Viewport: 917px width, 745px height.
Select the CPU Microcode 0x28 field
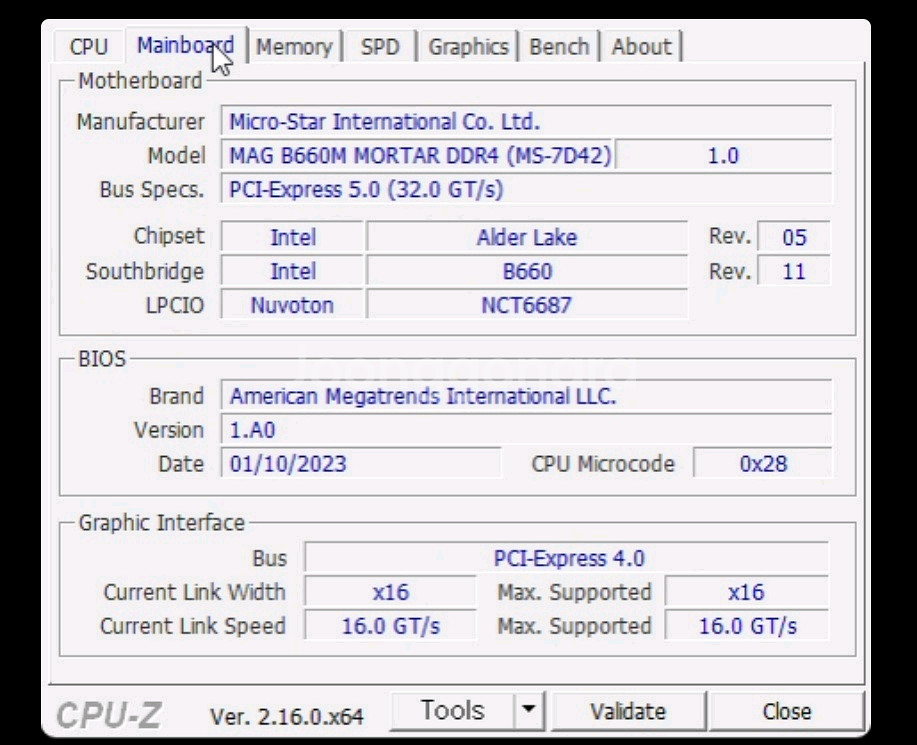click(x=762, y=464)
